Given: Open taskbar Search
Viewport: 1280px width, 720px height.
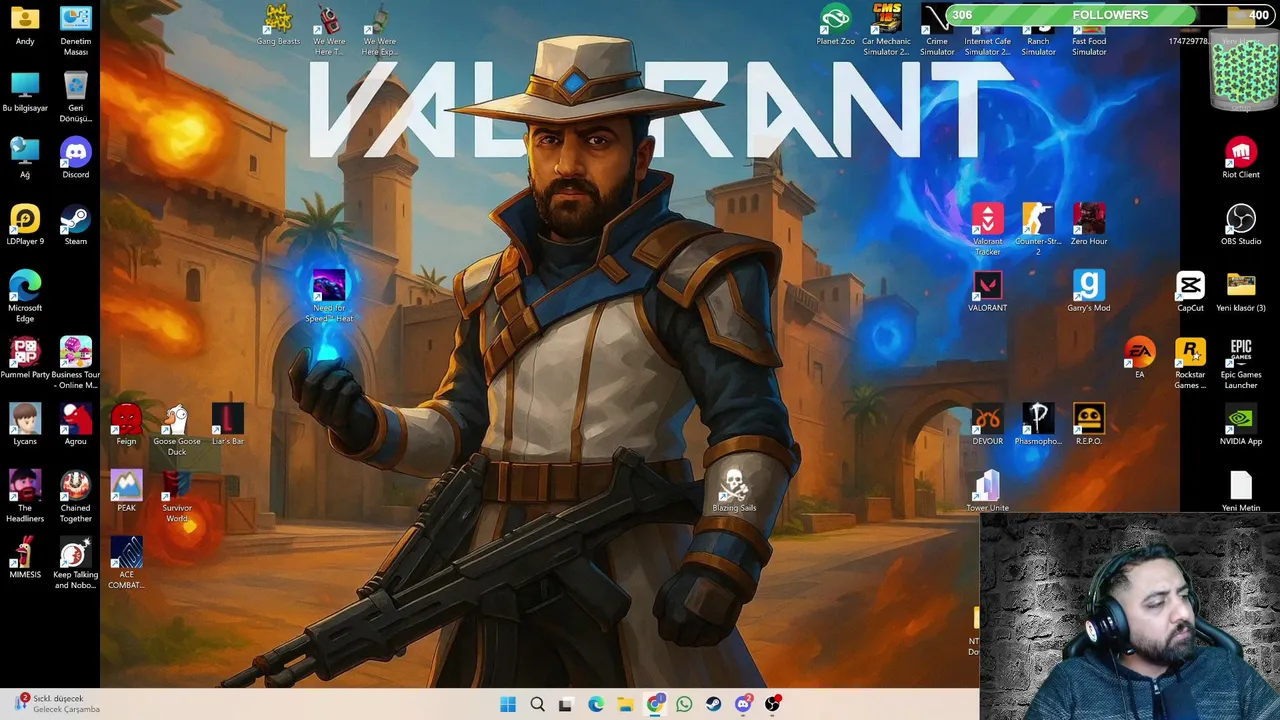Looking at the screenshot, I should point(537,704).
